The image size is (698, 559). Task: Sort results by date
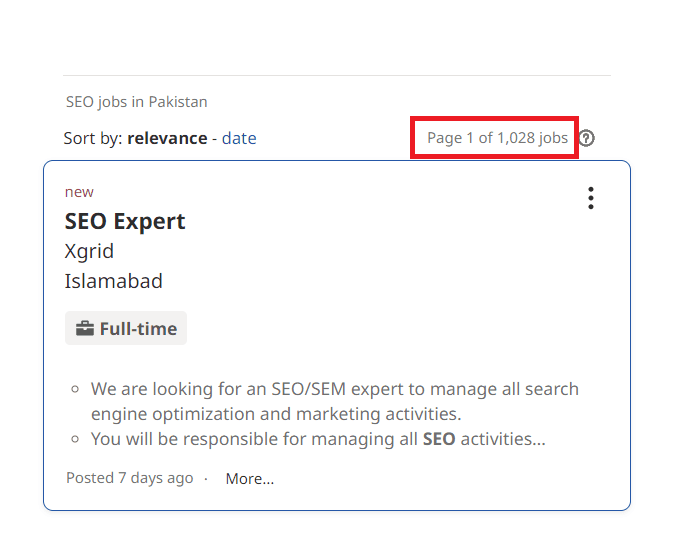tap(239, 138)
